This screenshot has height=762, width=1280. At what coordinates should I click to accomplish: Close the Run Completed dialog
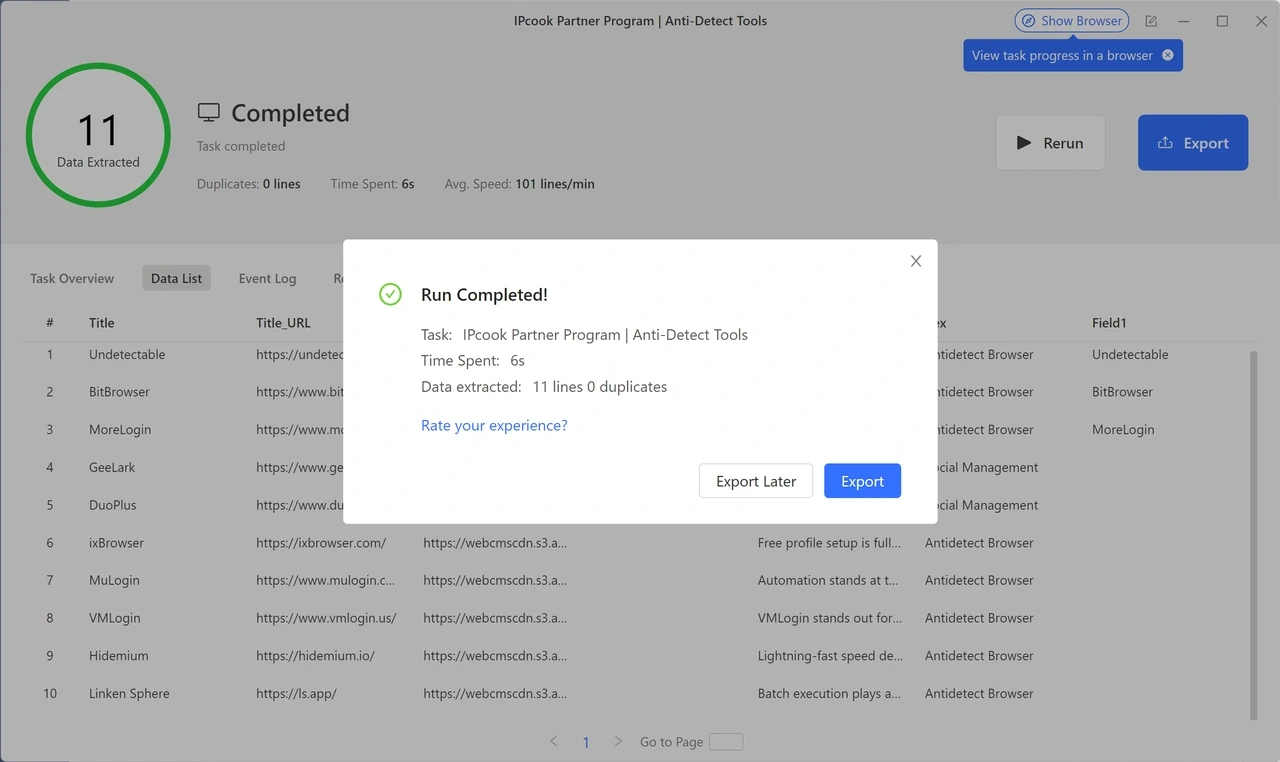(915, 261)
